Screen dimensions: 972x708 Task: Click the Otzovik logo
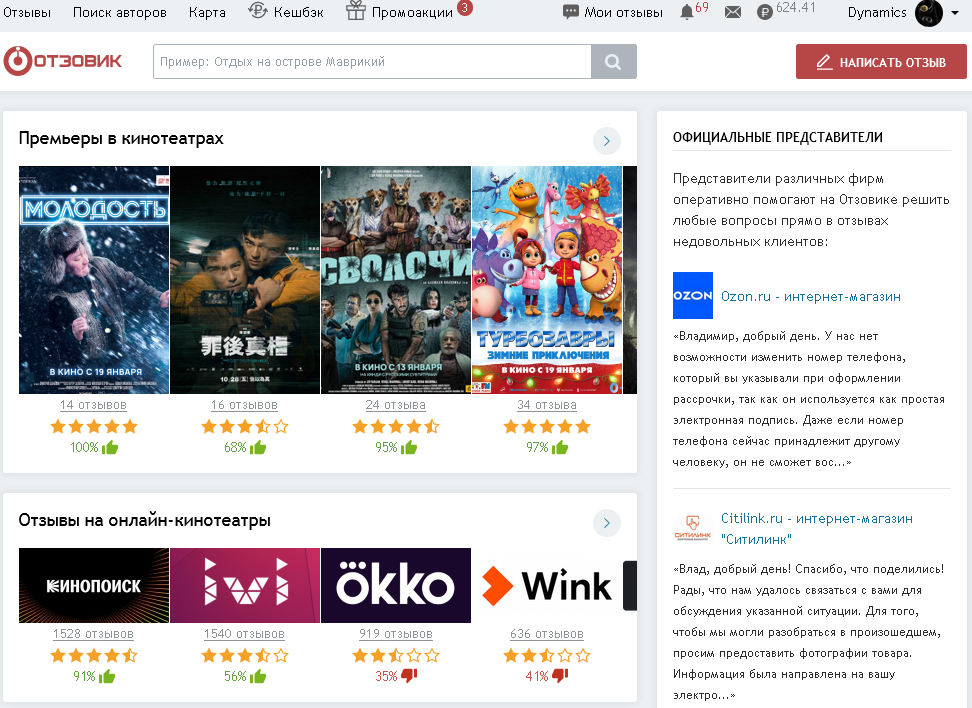pyautogui.click(x=63, y=61)
